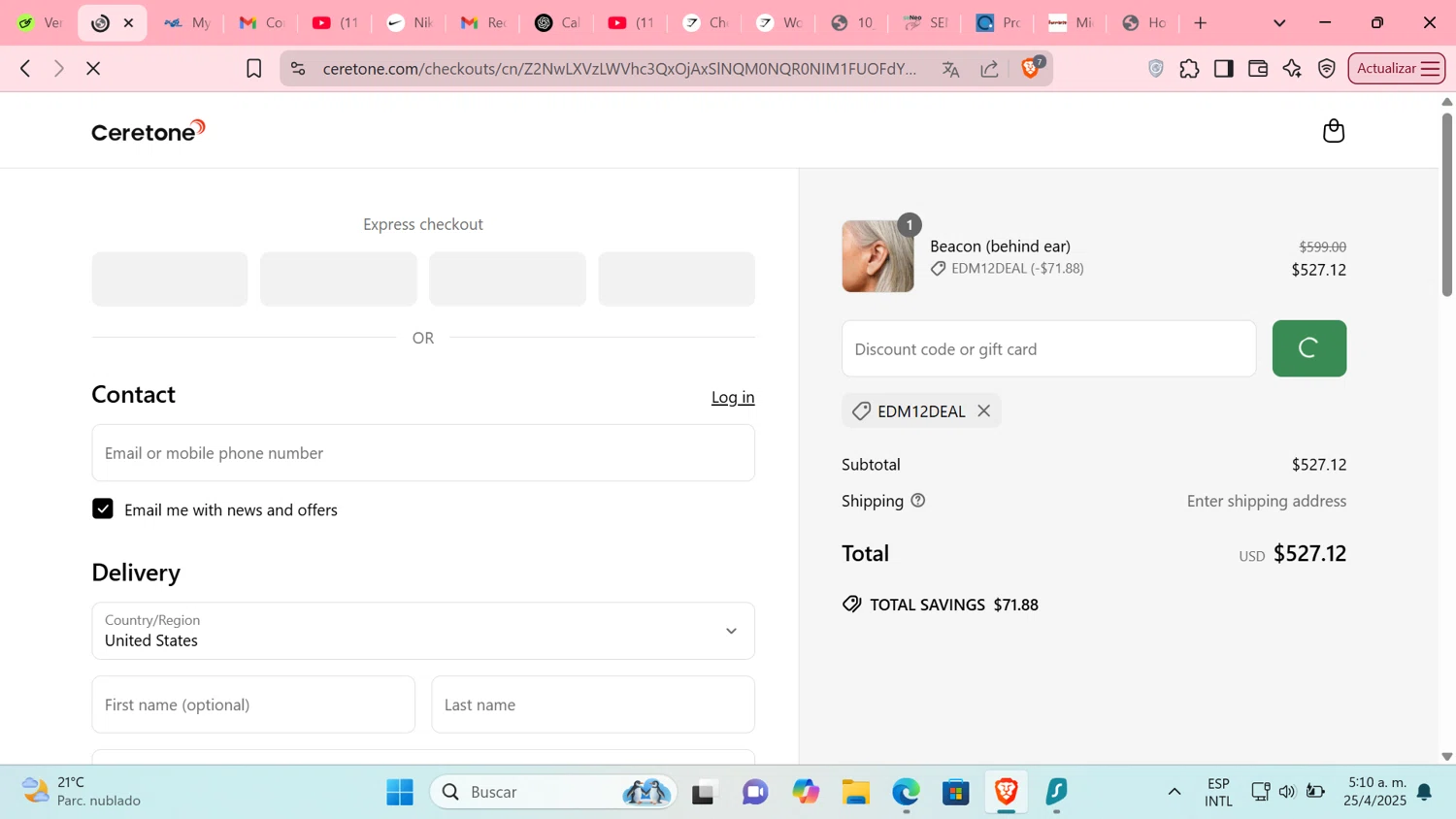Click the Beacon product thumbnail
Screen dimensions: 1456x819
pos(877,256)
